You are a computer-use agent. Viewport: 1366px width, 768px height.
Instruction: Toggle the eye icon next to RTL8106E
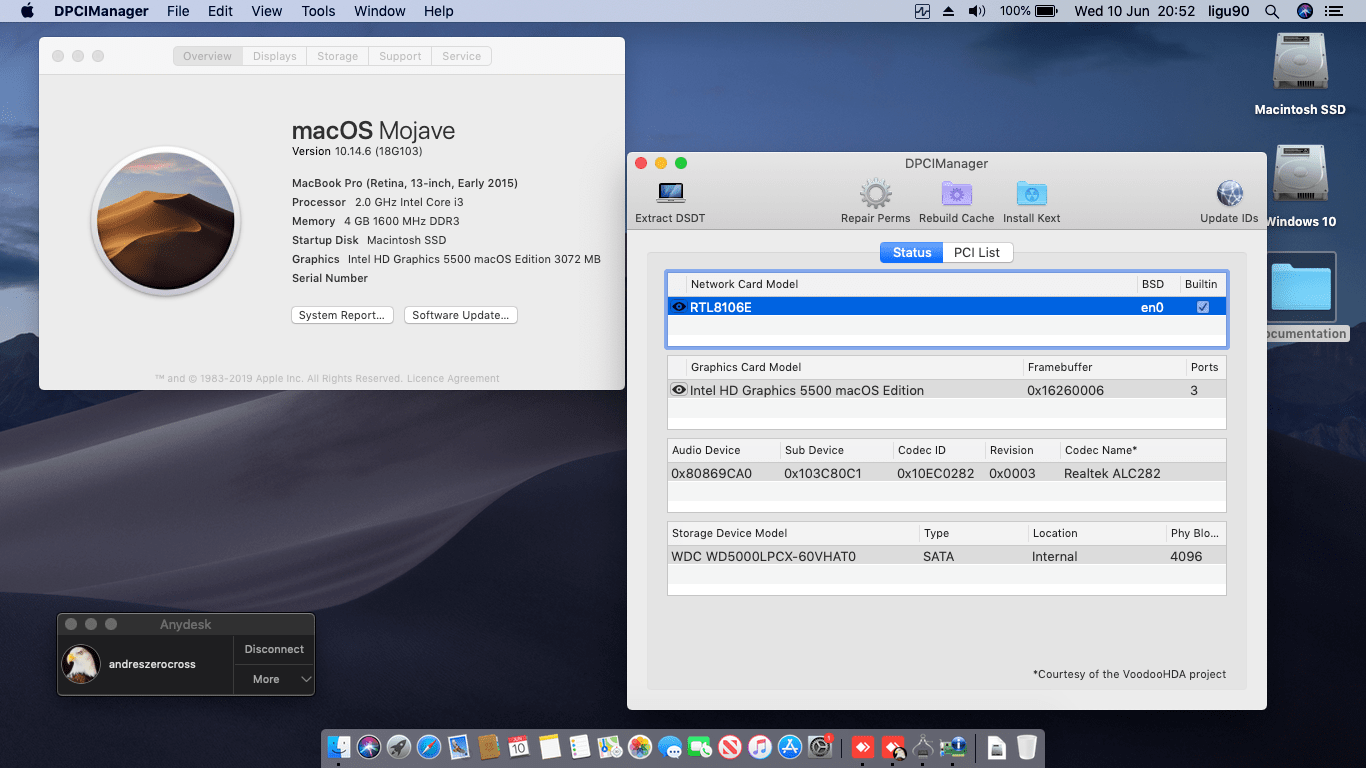coord(678,307)
